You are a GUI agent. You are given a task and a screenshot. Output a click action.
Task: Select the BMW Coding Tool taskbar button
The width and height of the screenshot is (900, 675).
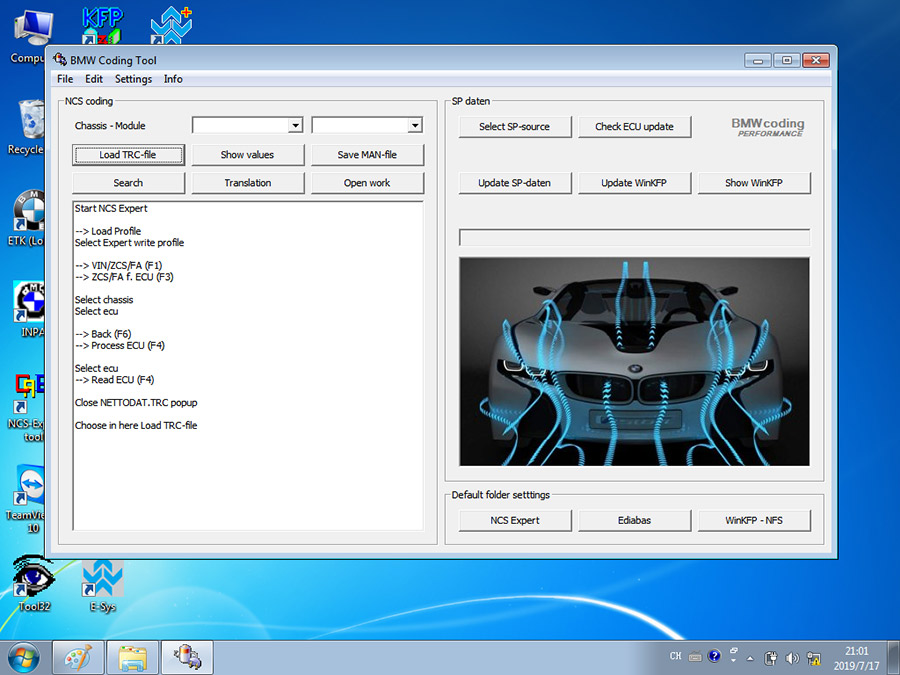[187, 658]
